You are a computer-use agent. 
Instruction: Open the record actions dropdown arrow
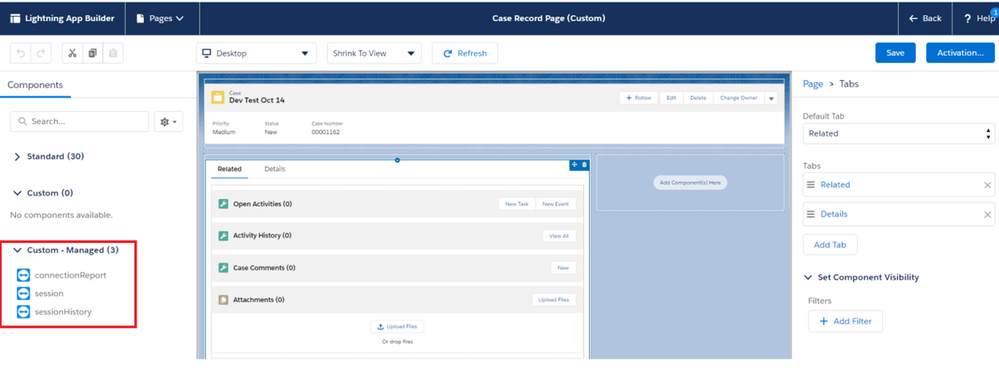tap(771, 98)
